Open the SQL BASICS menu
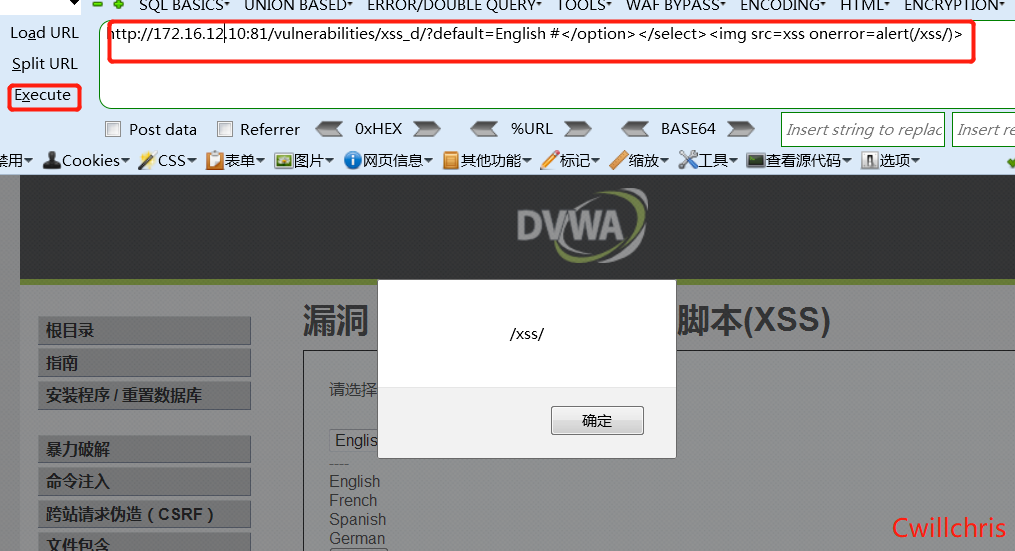 tap(184, 5)
